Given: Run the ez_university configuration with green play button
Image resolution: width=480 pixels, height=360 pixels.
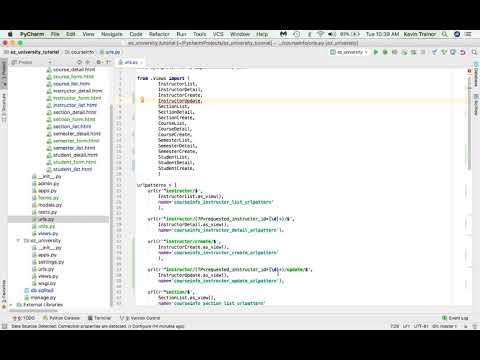Looking at the screenshot, I should click(376, 52).
